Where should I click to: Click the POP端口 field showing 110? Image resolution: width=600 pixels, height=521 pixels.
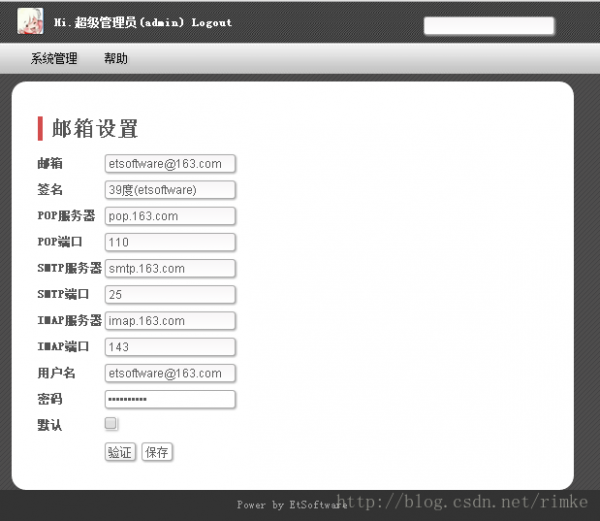click(170, 242)
